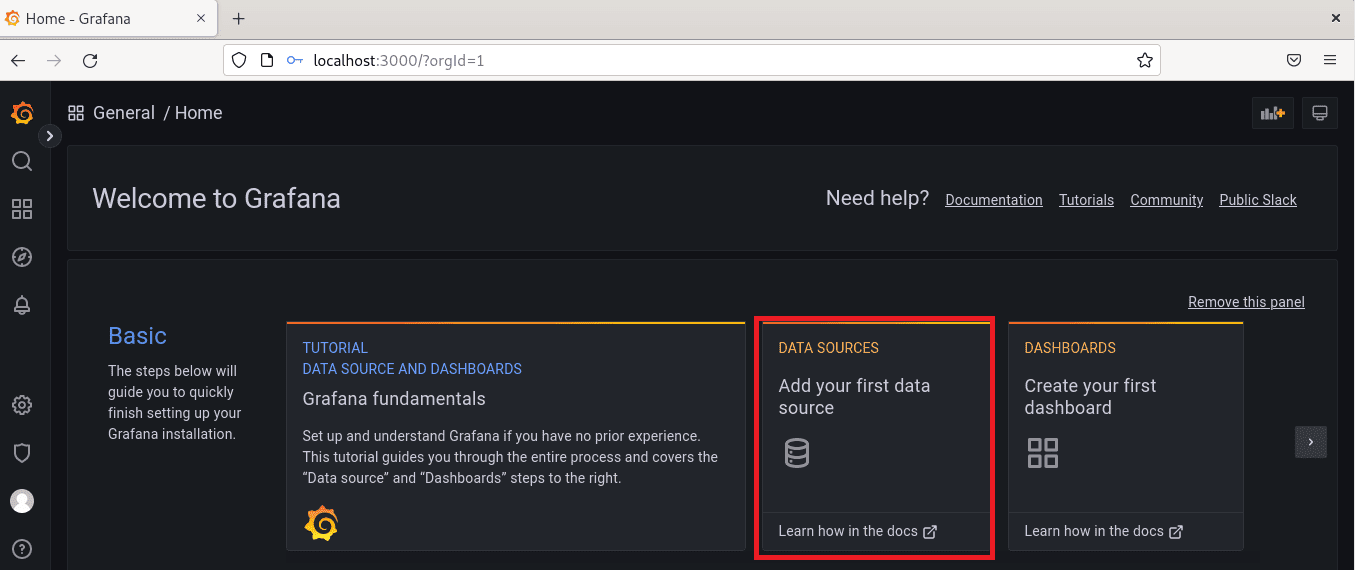
Task: Select the Home - Grafana browser tab
Action: point(110,19)
